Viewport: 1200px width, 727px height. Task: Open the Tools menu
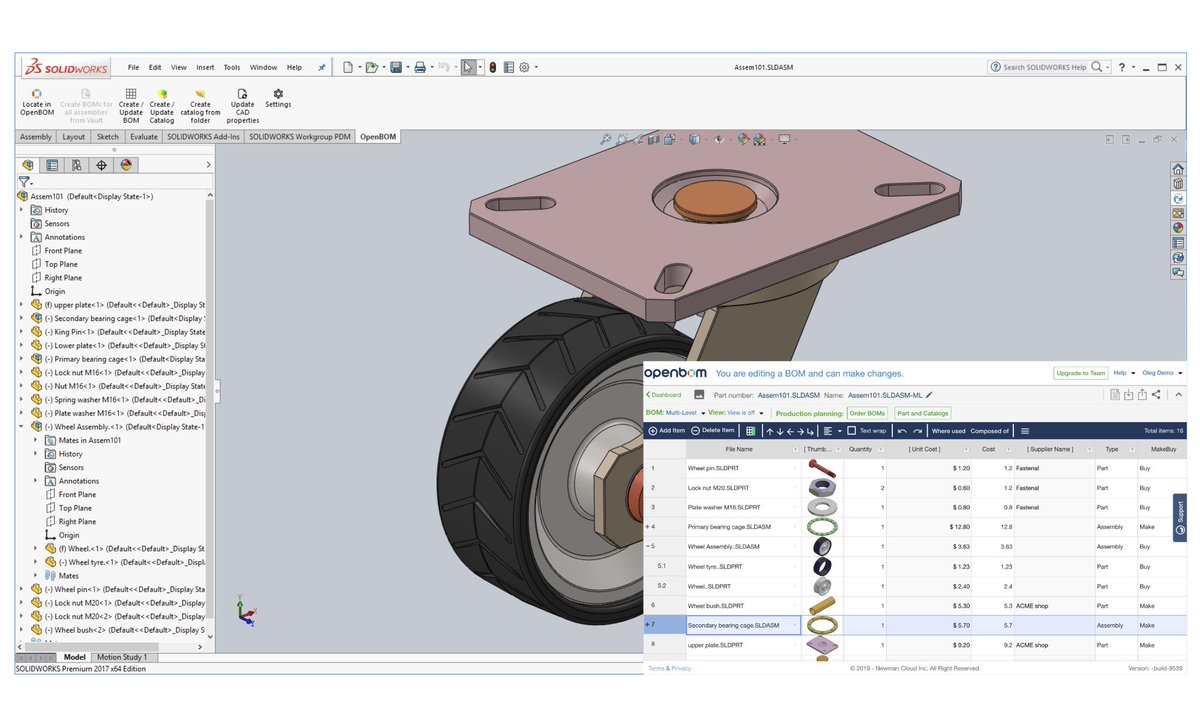point(231,67)
